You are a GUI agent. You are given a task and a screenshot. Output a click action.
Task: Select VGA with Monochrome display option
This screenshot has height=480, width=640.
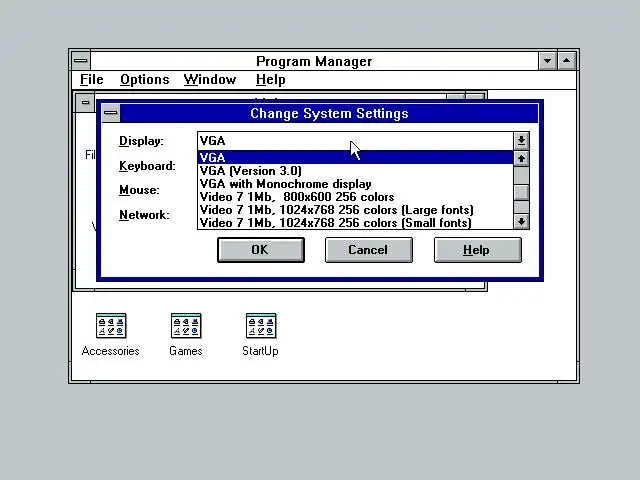tap(355, 184)
